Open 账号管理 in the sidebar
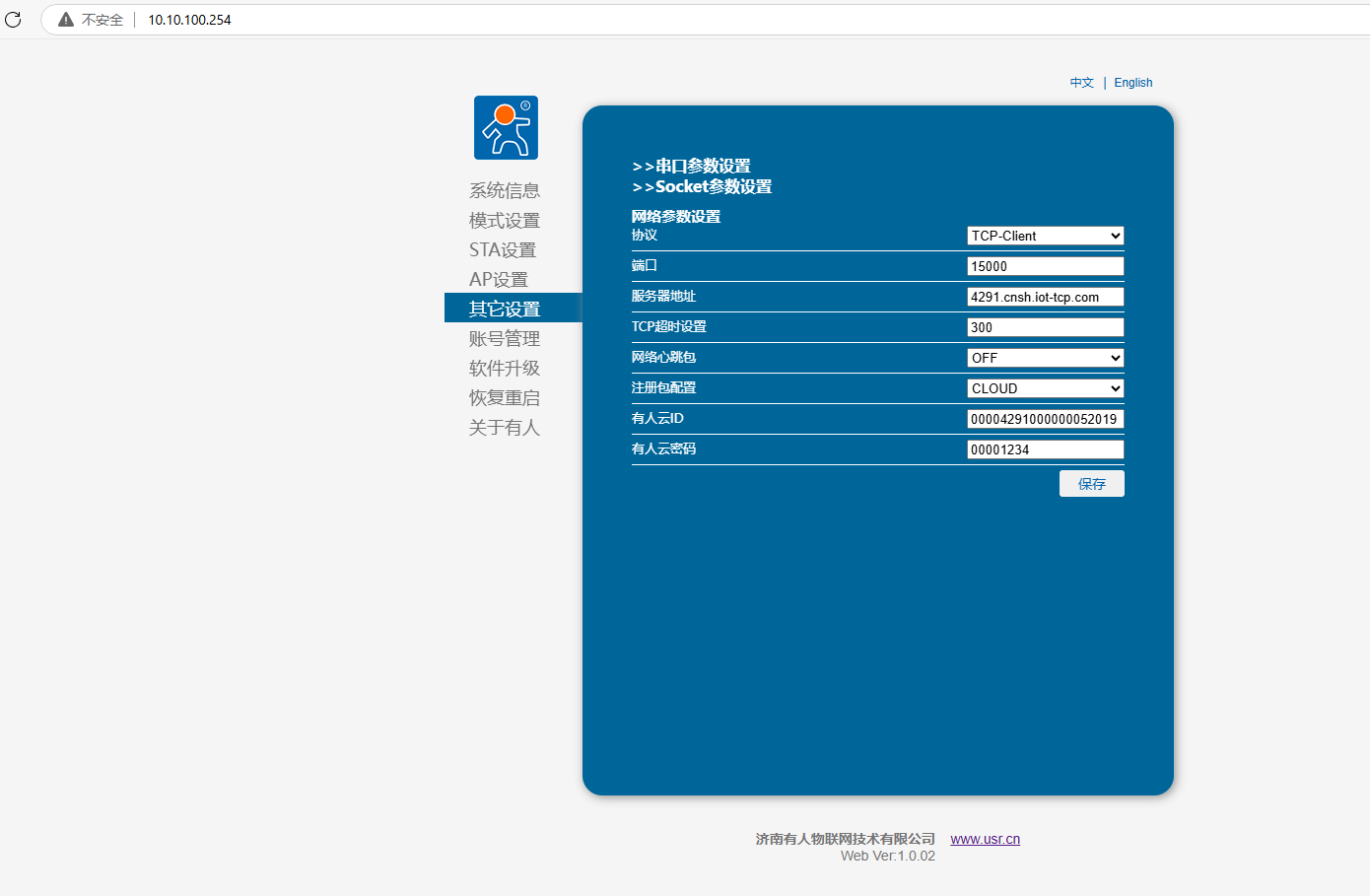 [505, 338]
